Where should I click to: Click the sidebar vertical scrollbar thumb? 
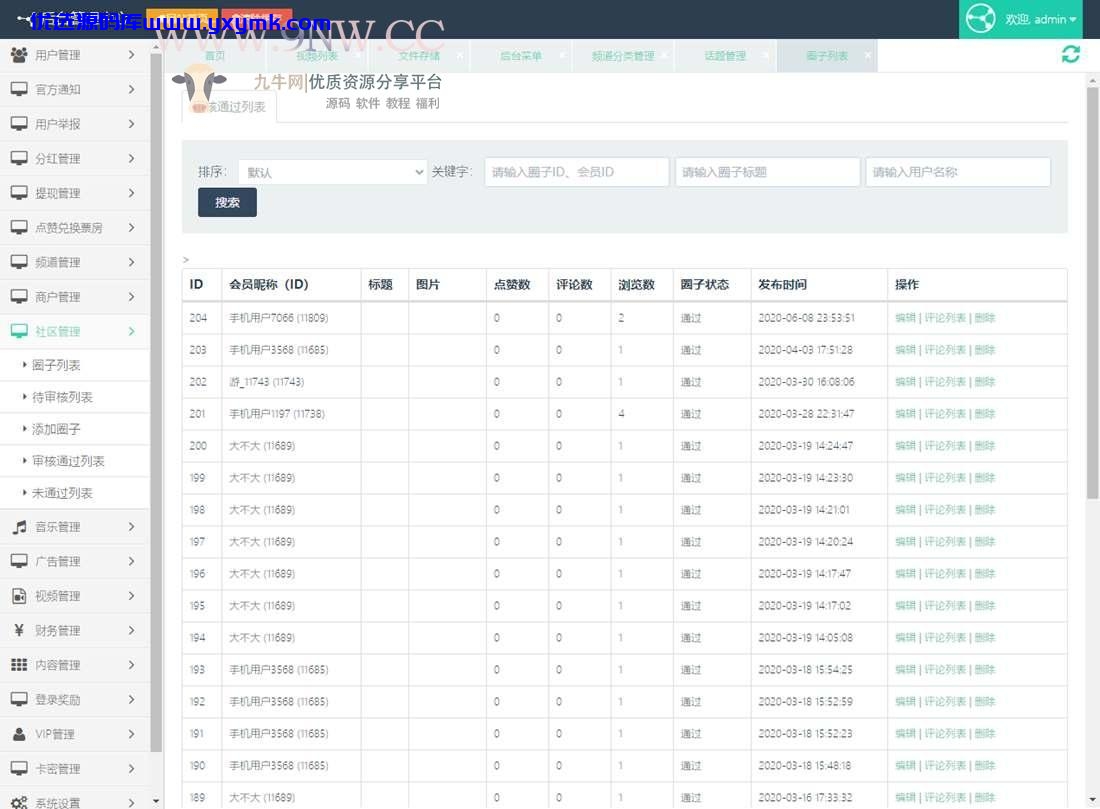tap(156, 402)
